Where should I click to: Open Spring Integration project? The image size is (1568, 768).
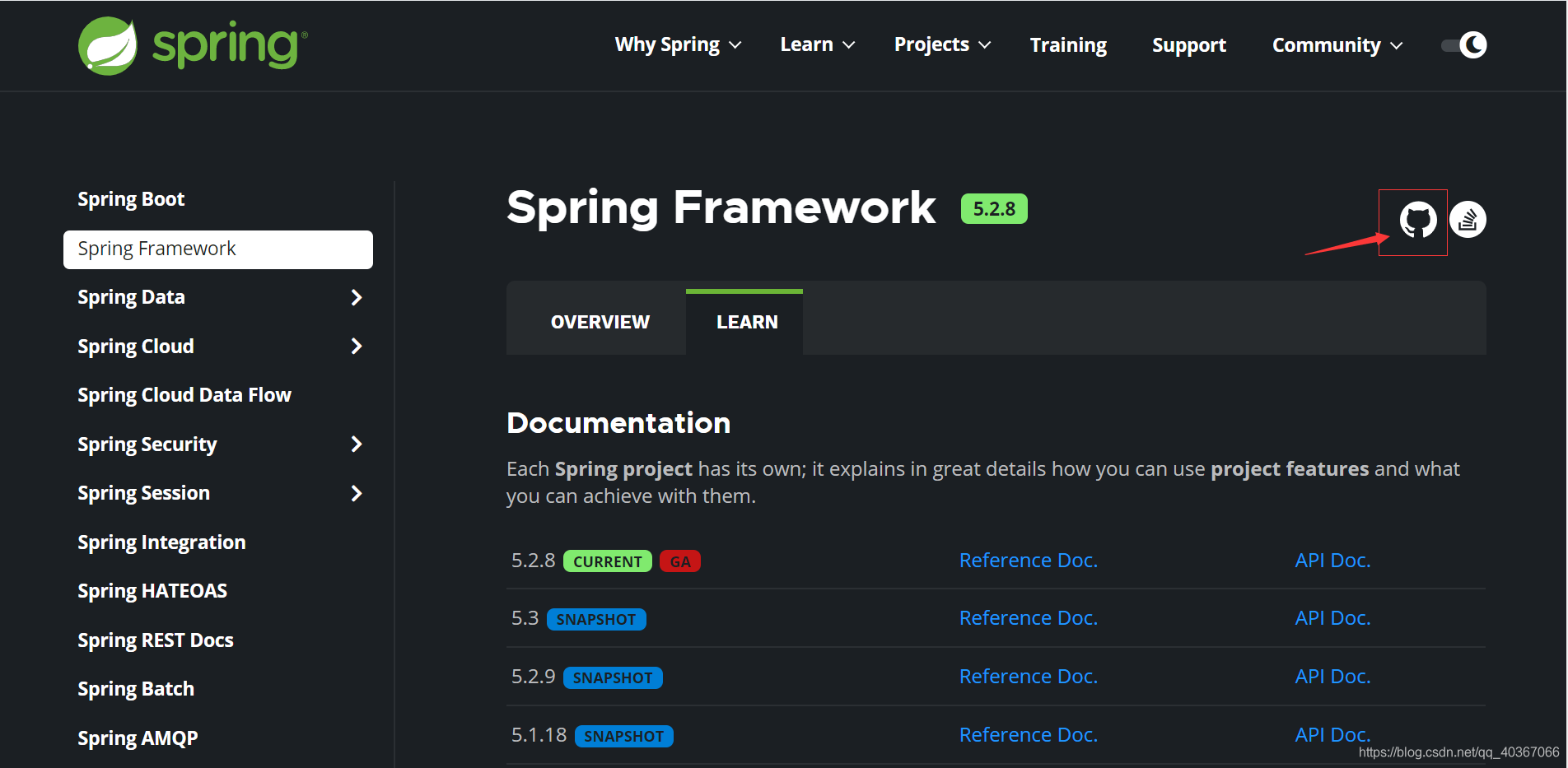click(161, 542)
